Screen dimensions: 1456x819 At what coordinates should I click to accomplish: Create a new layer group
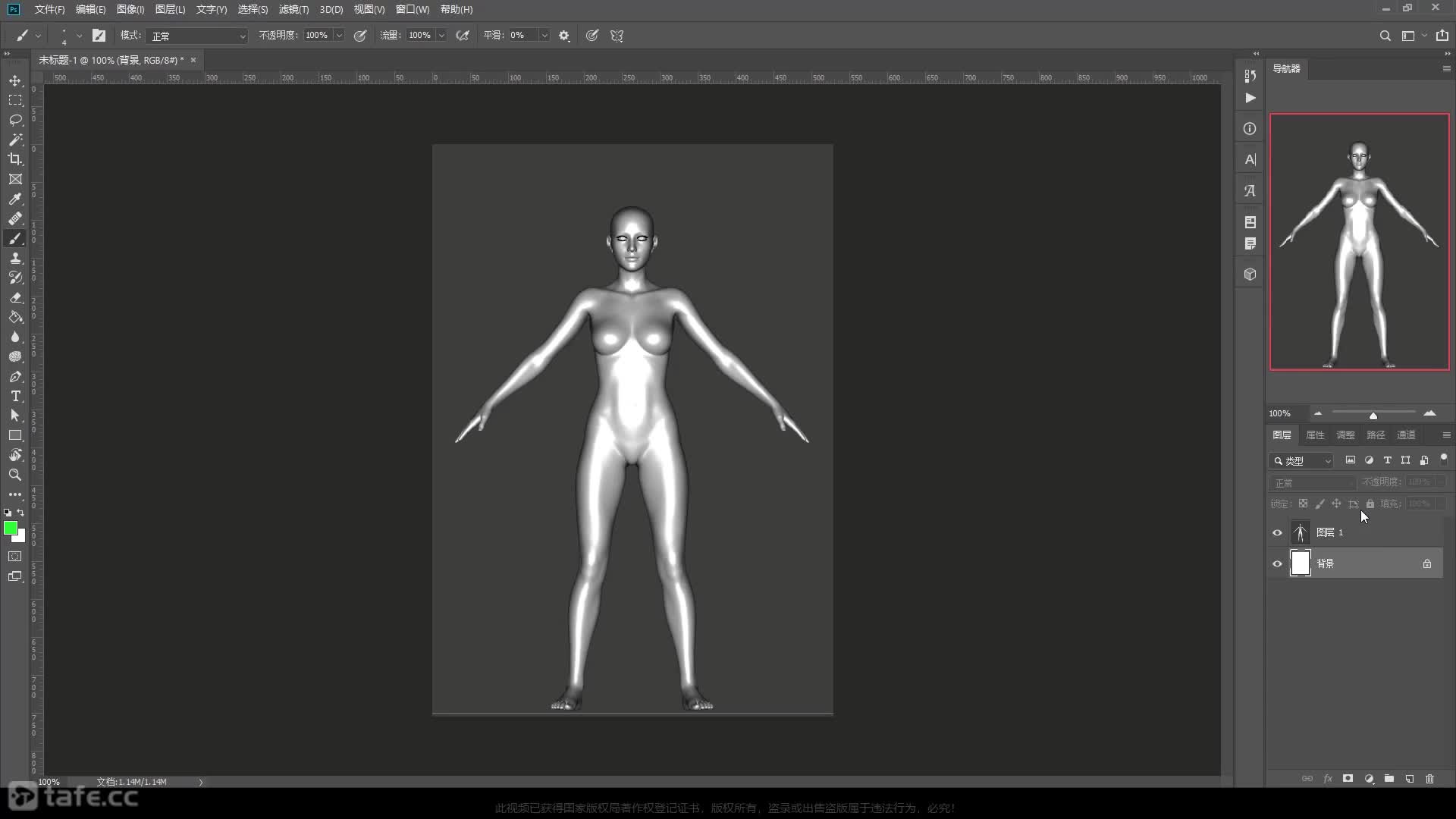click(x=1389, y=779)
